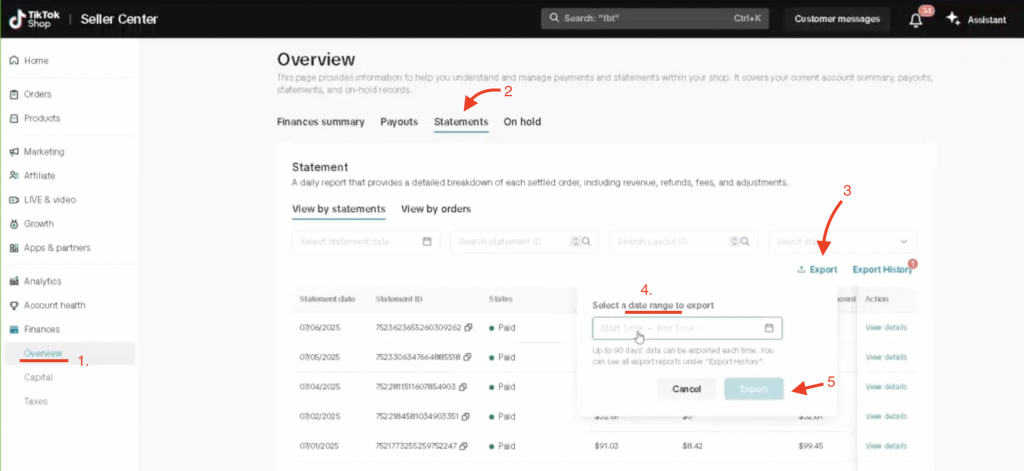Image resolution: width=1024 pixels, height=471 pixels.
Task: Open Finances section in sidebar
Action: (x=41, y=329)
